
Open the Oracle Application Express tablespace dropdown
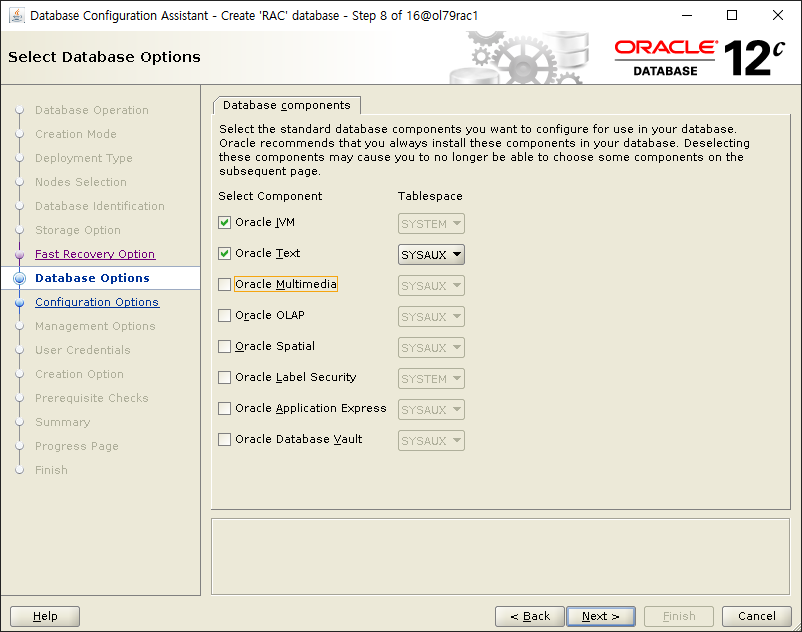click(431, 410)
